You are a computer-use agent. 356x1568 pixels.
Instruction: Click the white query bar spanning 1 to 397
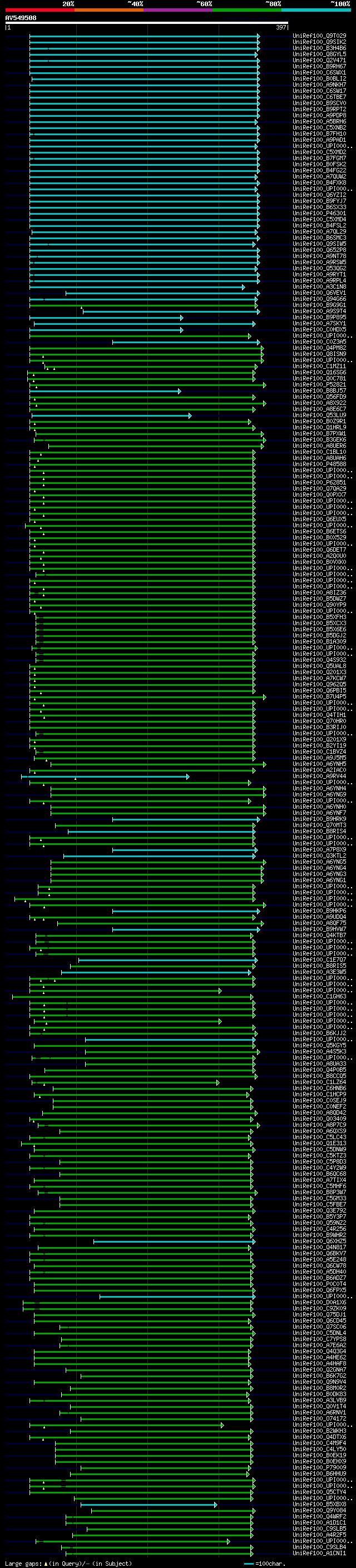(147, 23)
